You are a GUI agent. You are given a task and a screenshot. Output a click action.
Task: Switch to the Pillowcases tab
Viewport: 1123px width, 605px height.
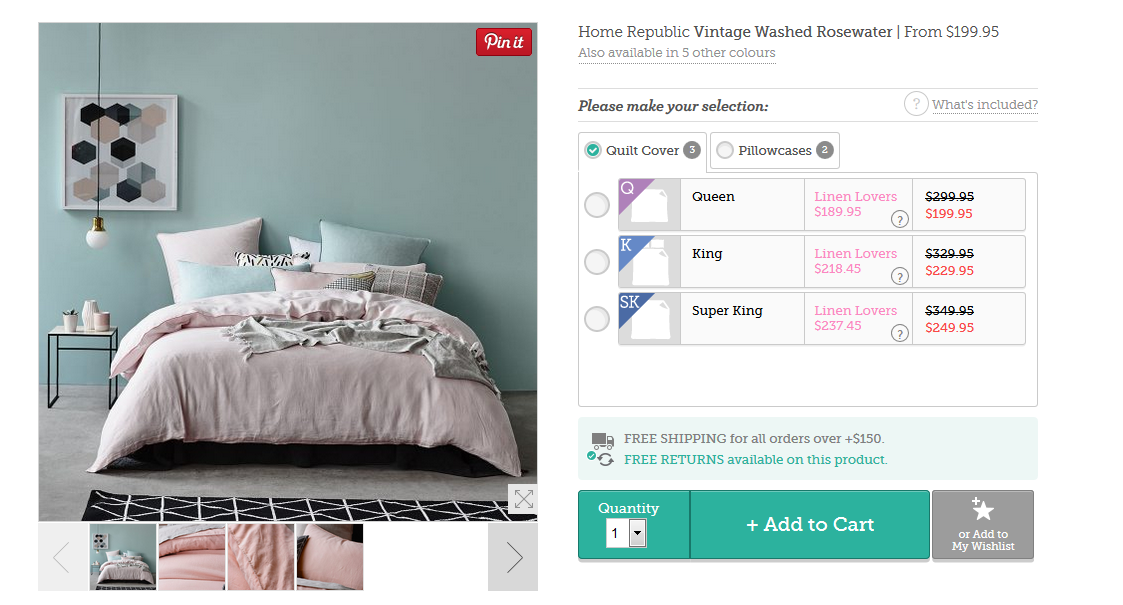click(775, 151)
